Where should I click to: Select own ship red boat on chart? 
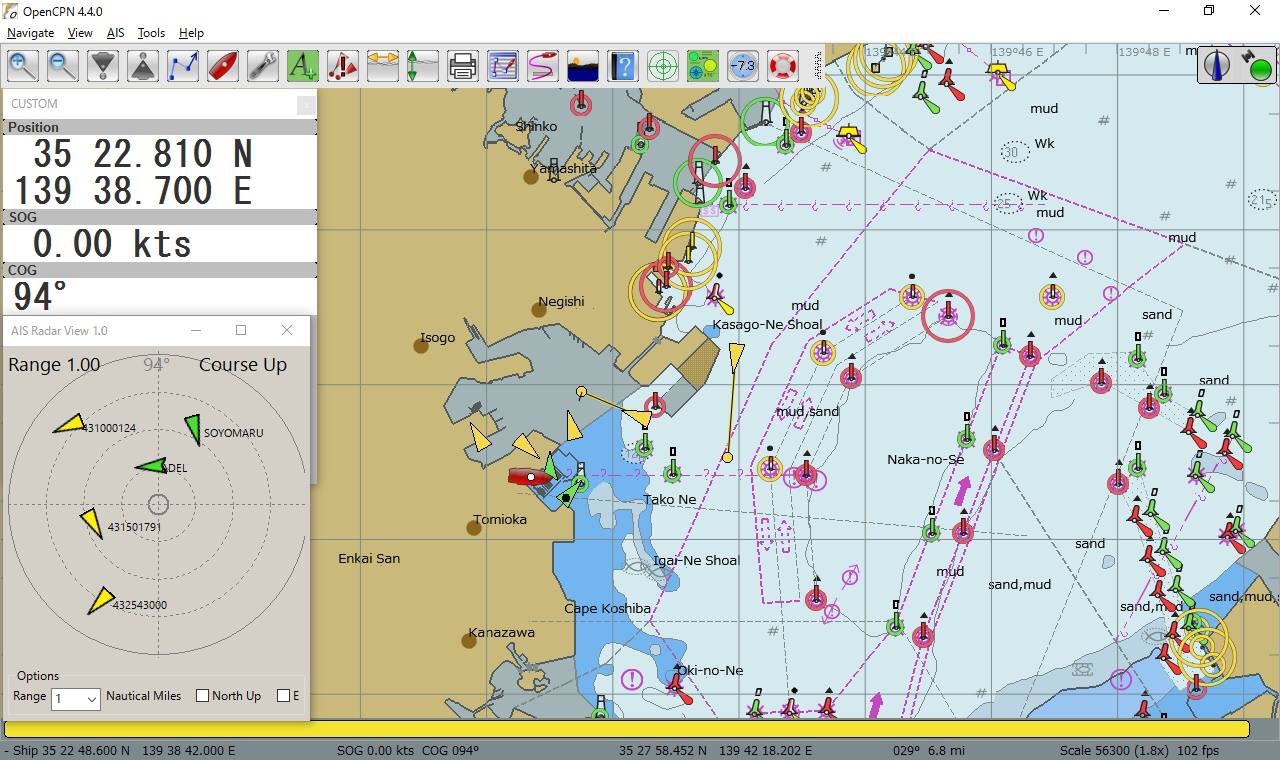click(529, 477)
